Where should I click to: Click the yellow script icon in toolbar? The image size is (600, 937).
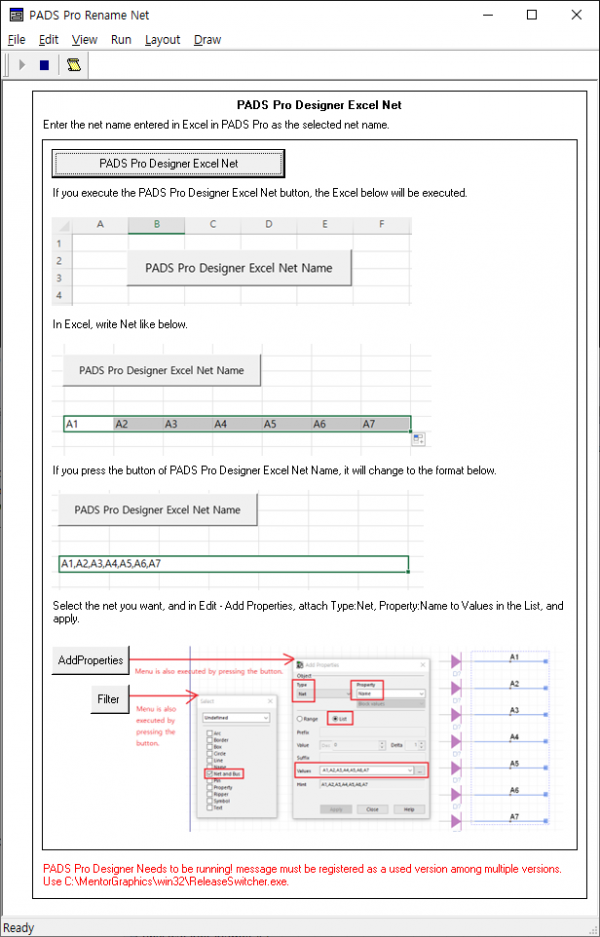pos(73,65)
